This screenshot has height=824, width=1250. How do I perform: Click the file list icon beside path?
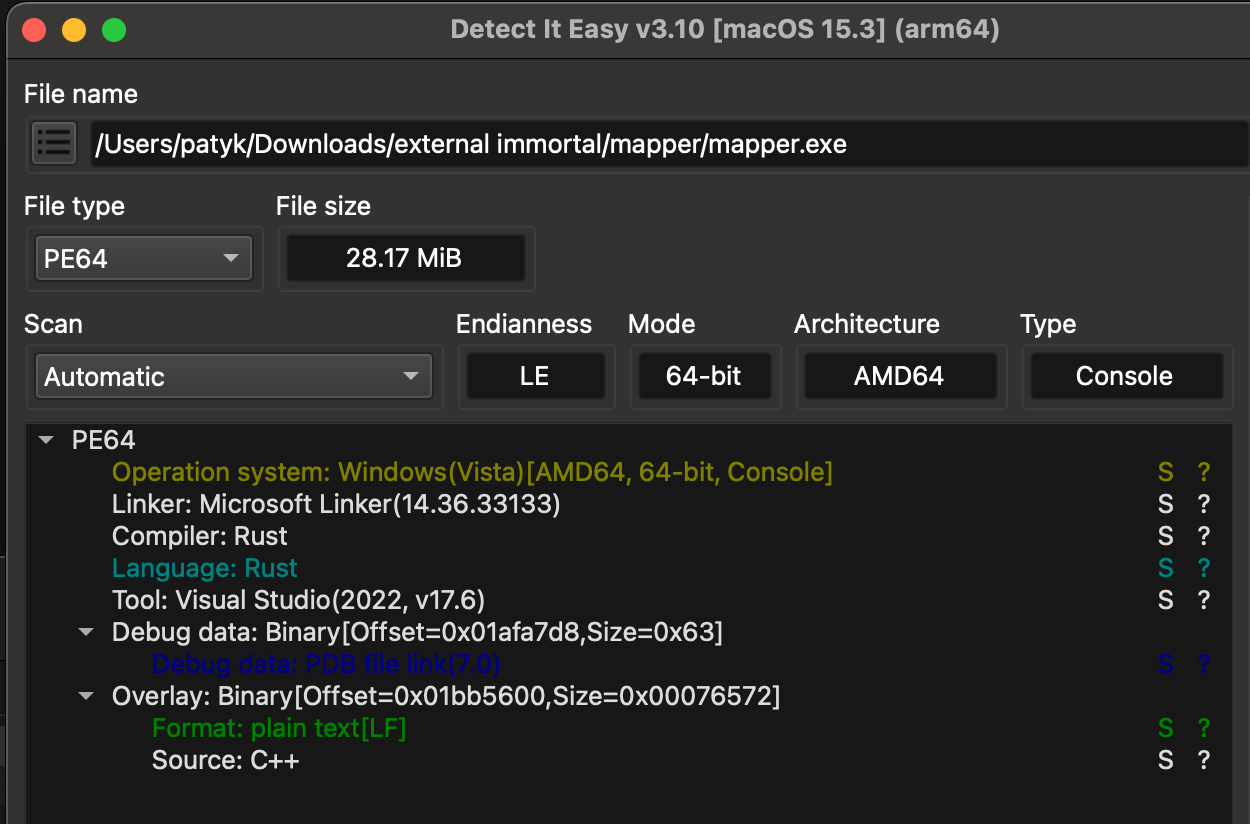click(x=54, y=144)
